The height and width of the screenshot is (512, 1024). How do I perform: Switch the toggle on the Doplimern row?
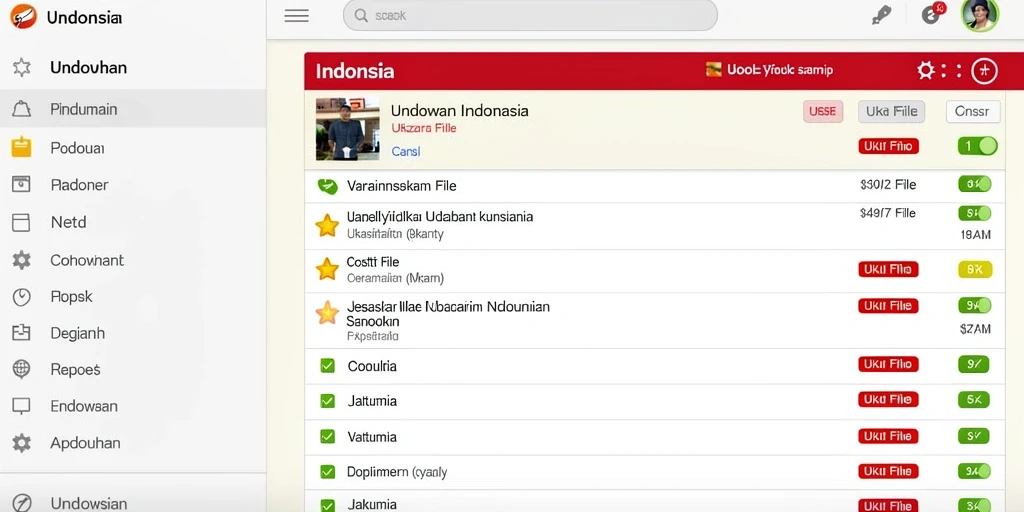pyautogui.click(x=974, y=471)
